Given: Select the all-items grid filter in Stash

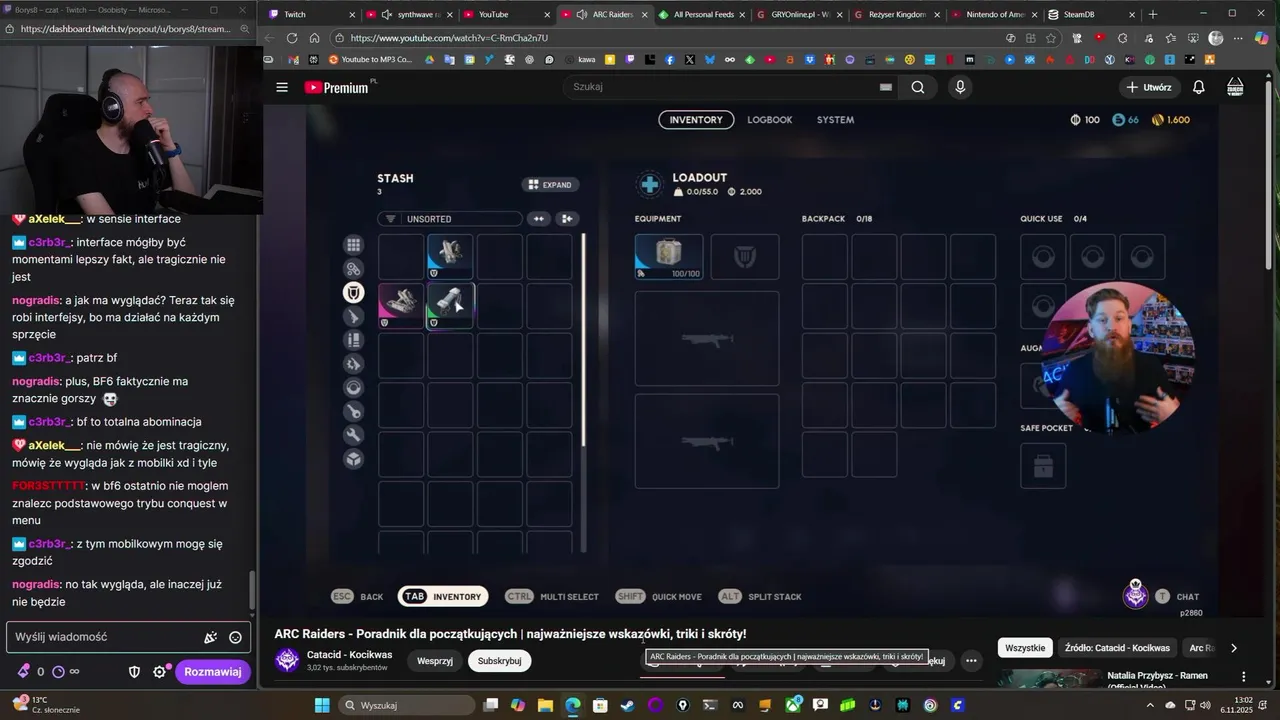Looking at the screenshot, I should point(353,245).
